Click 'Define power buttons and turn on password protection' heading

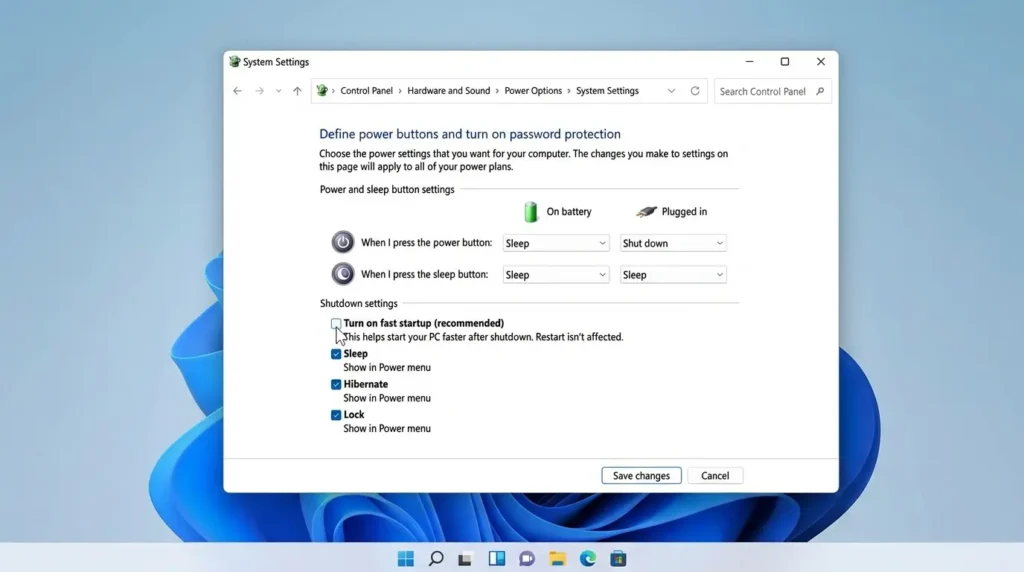(470, 134)
